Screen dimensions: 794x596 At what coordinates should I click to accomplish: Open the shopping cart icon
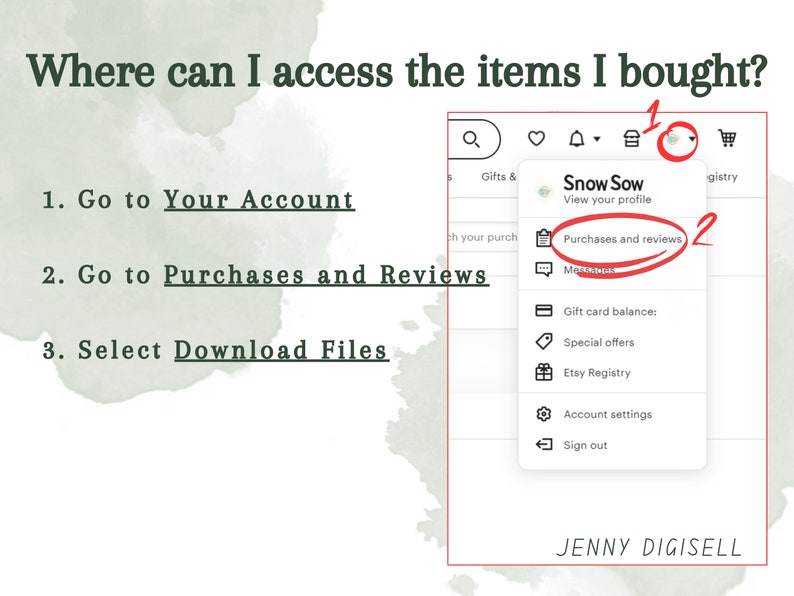tap(727, 138)
